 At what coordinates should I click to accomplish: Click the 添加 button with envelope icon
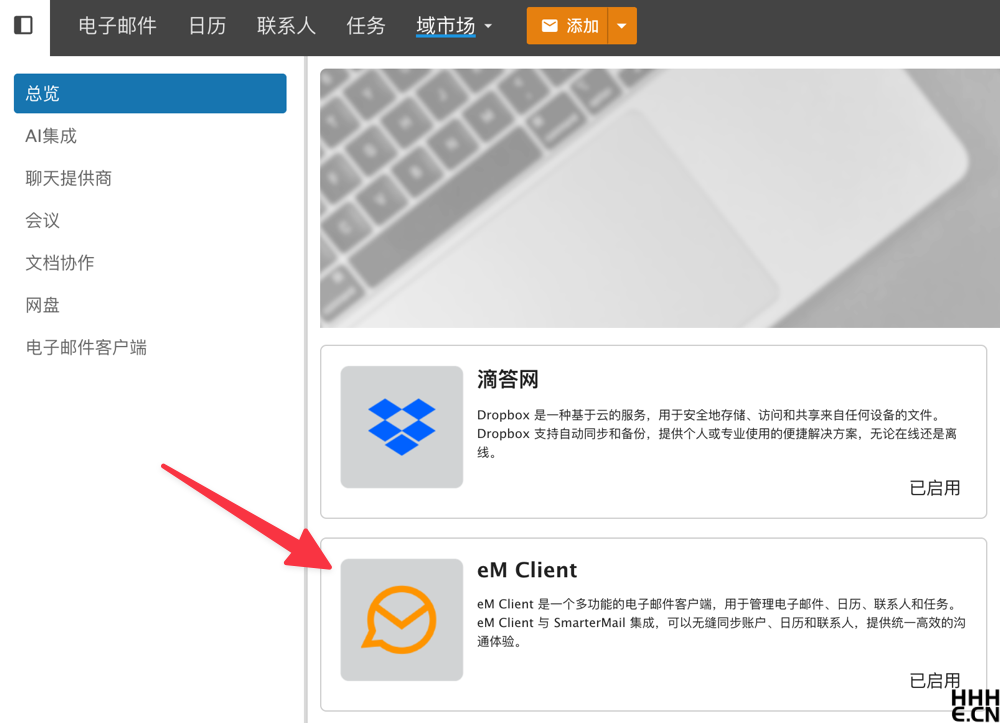click(x=568, y=26)
